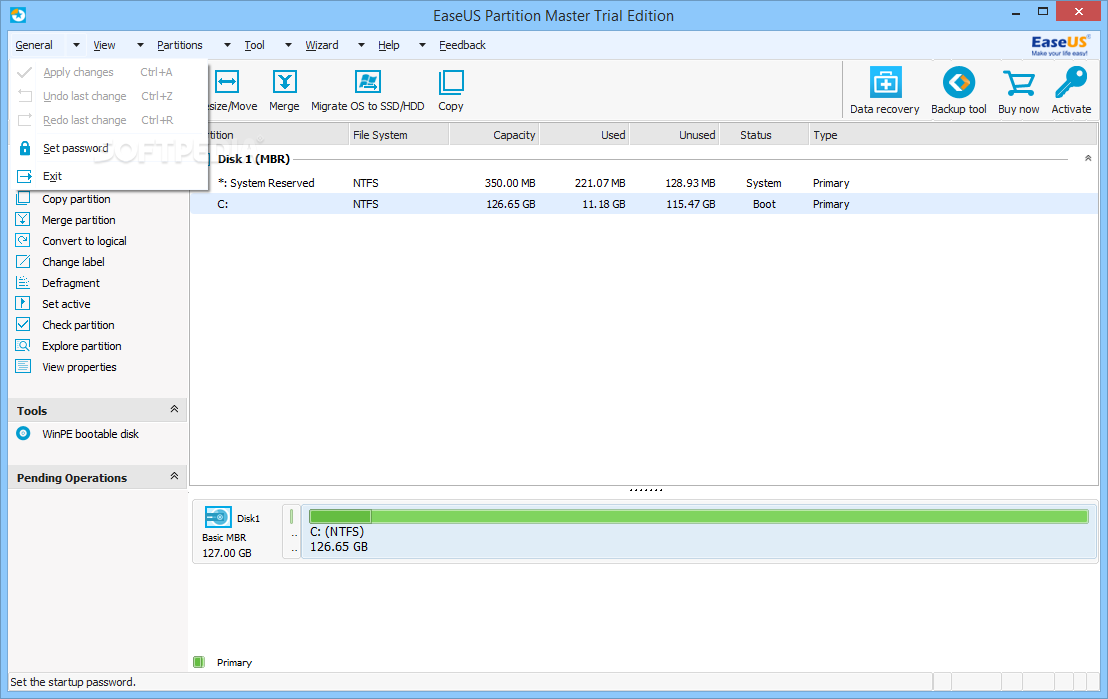
Task: Open the Feedback menu
Action: [462, 45]
